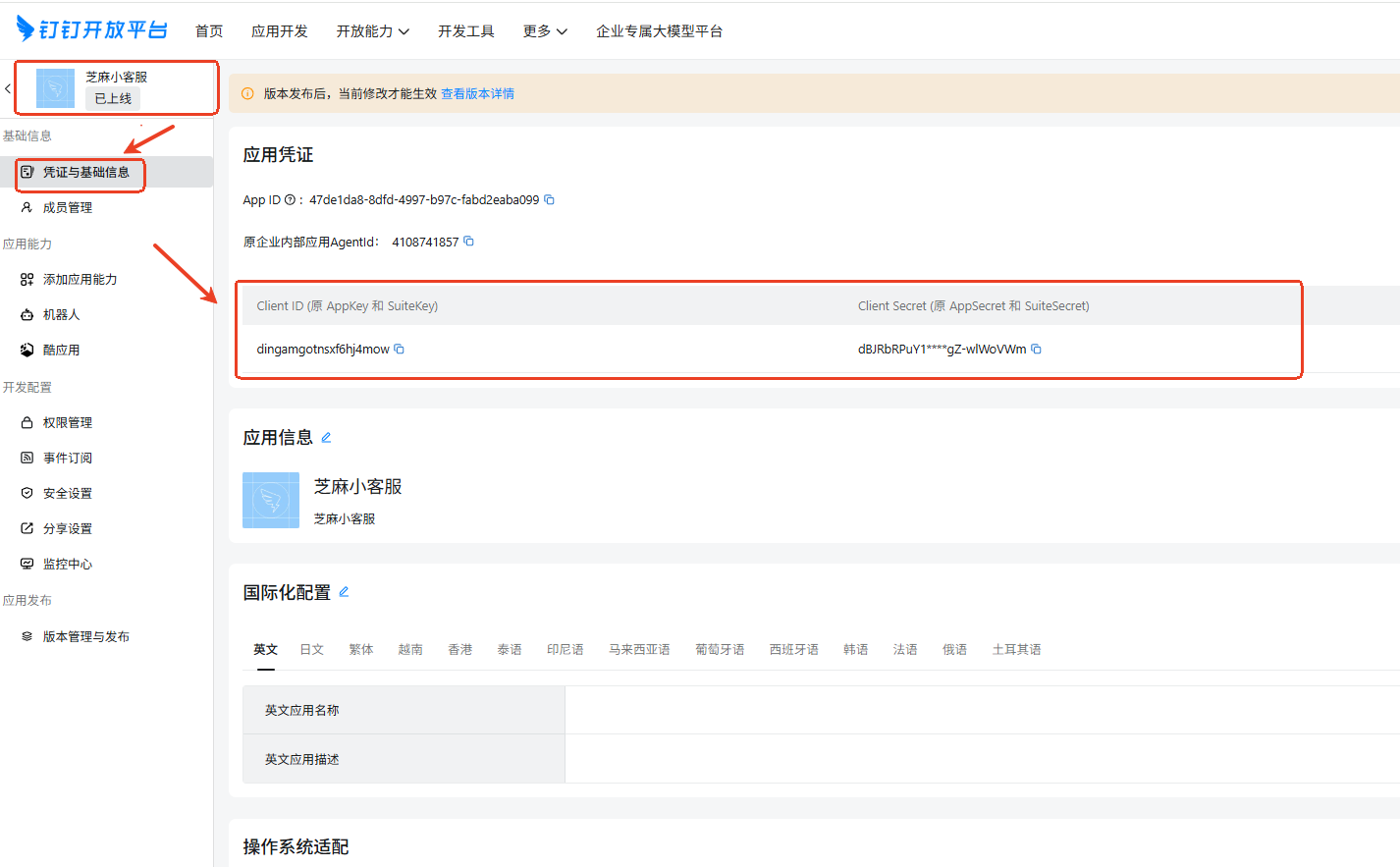
Task: Click the large 芝麻小客服 app icon
Action: [x=271, y=501]
